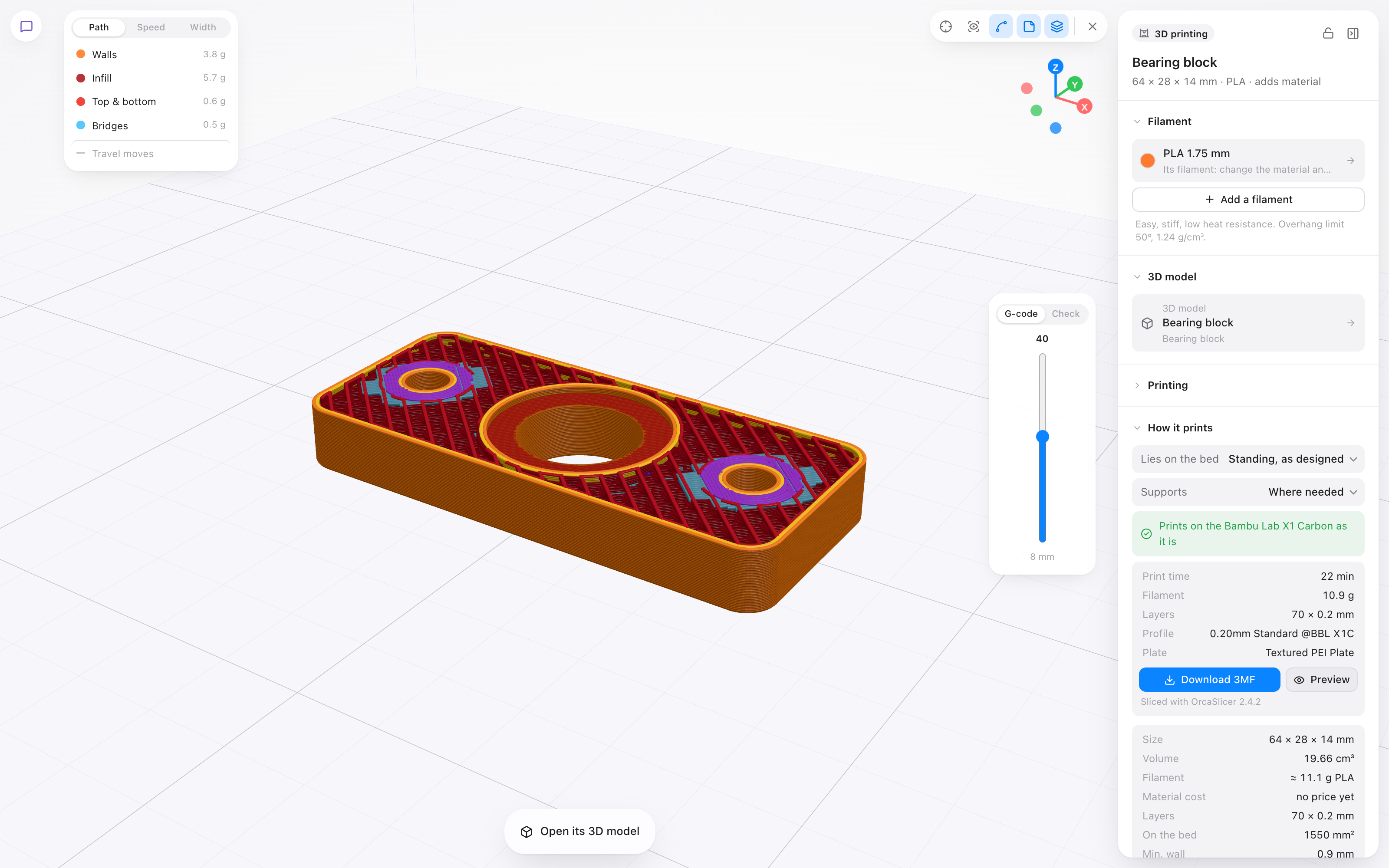The height and width of the screenshot is (868, 1389).
Task: Close the viewer toolbar with the X
Action: tap(1092, 26)
